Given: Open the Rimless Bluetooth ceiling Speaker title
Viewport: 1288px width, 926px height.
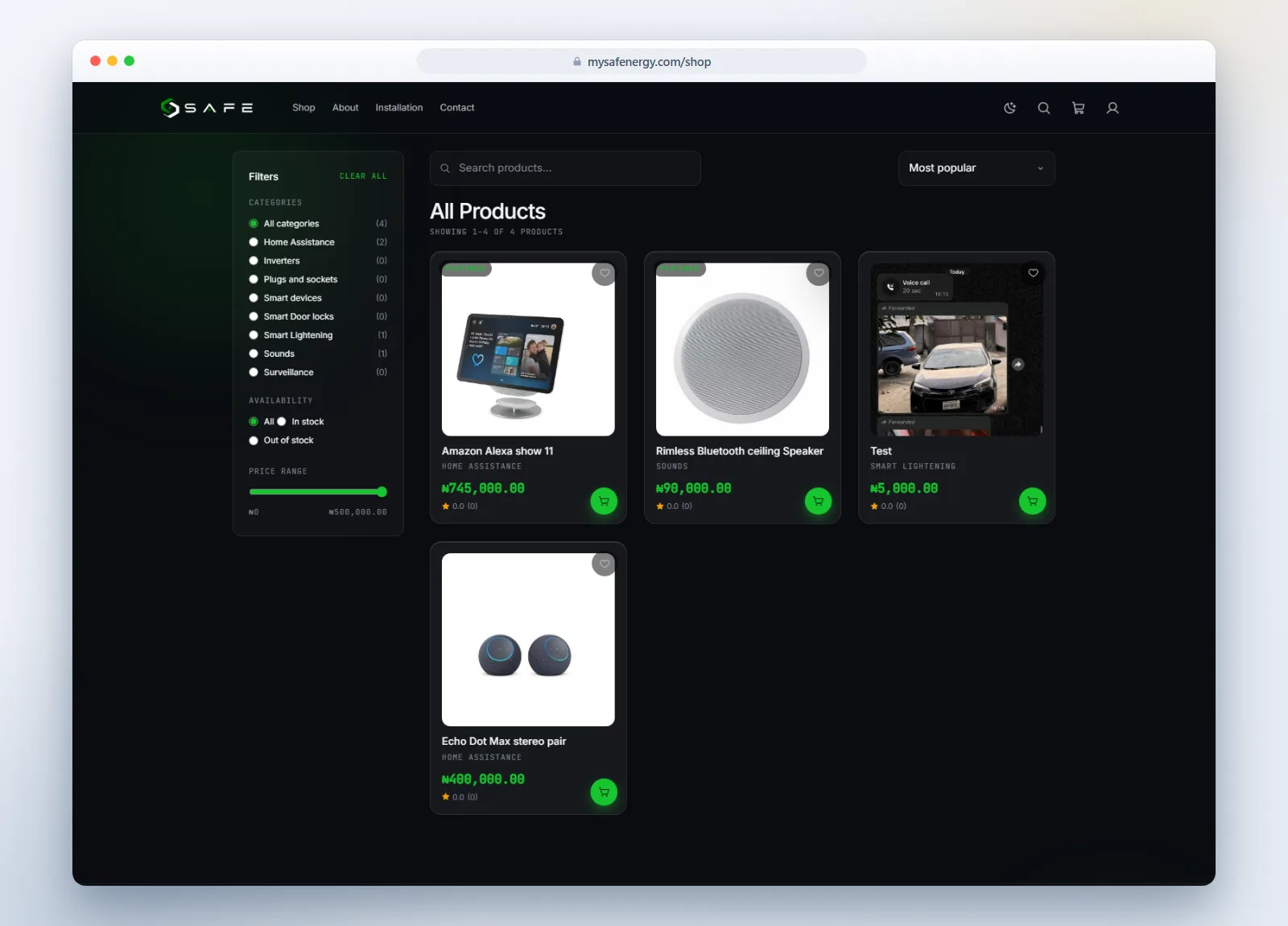Looking at the screenshot, I should 740,451.
